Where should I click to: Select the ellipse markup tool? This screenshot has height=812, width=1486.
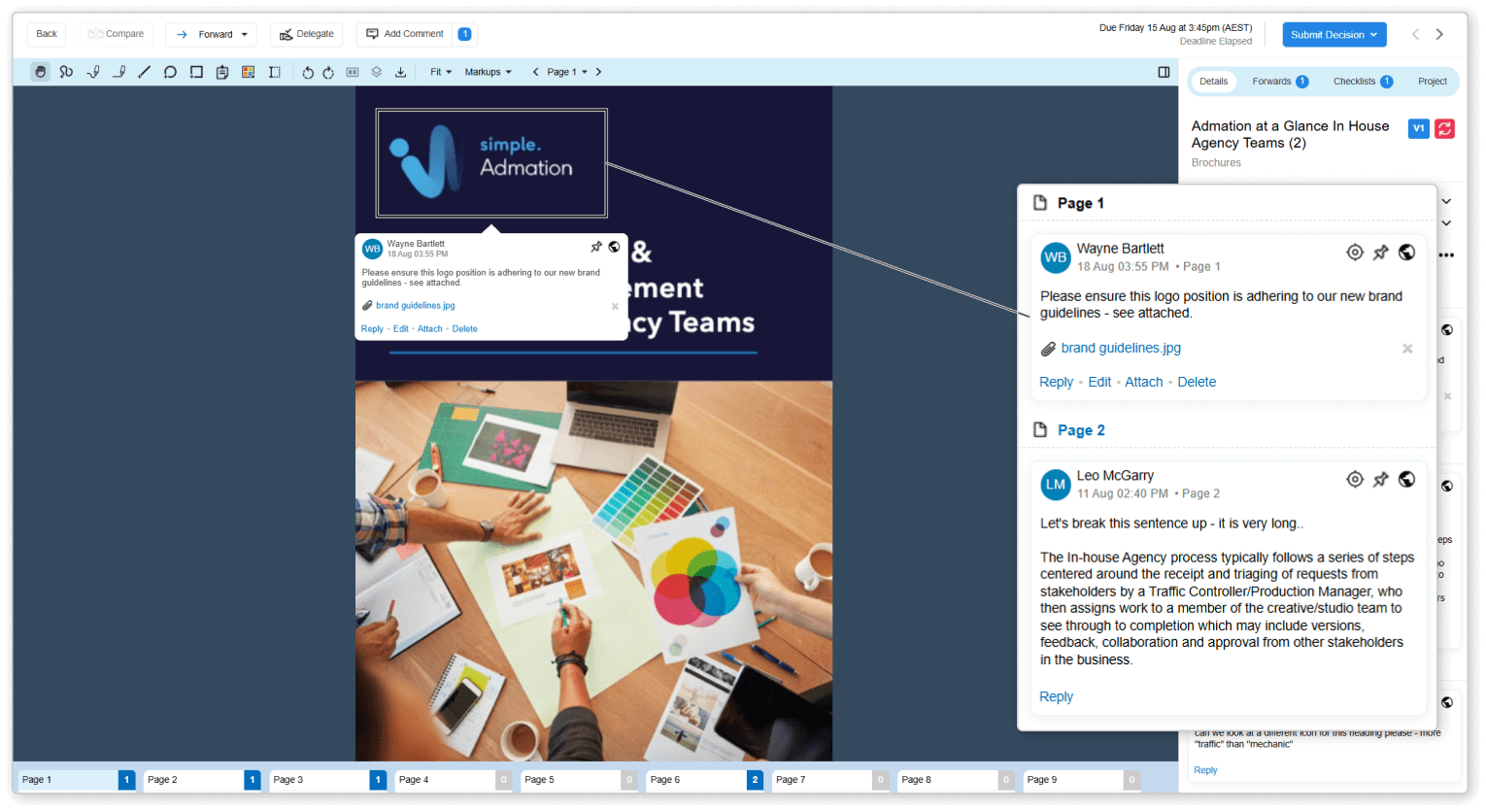point(170,72)
